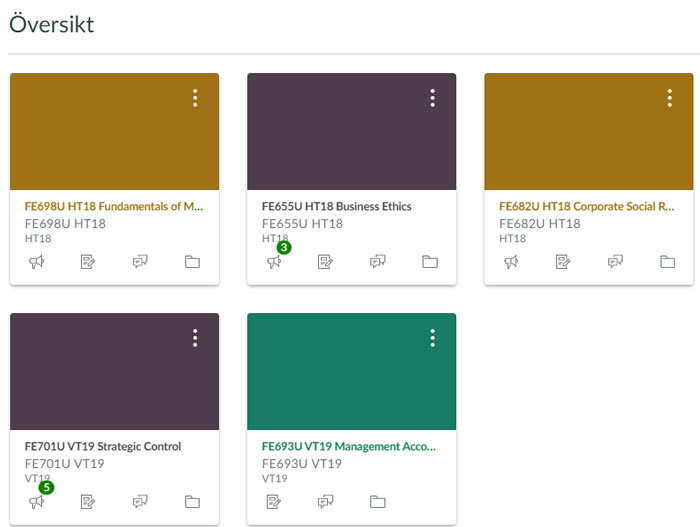
Task: Open discussions icon on FE701U Strategic Control
Action: (x=141, y=501)
